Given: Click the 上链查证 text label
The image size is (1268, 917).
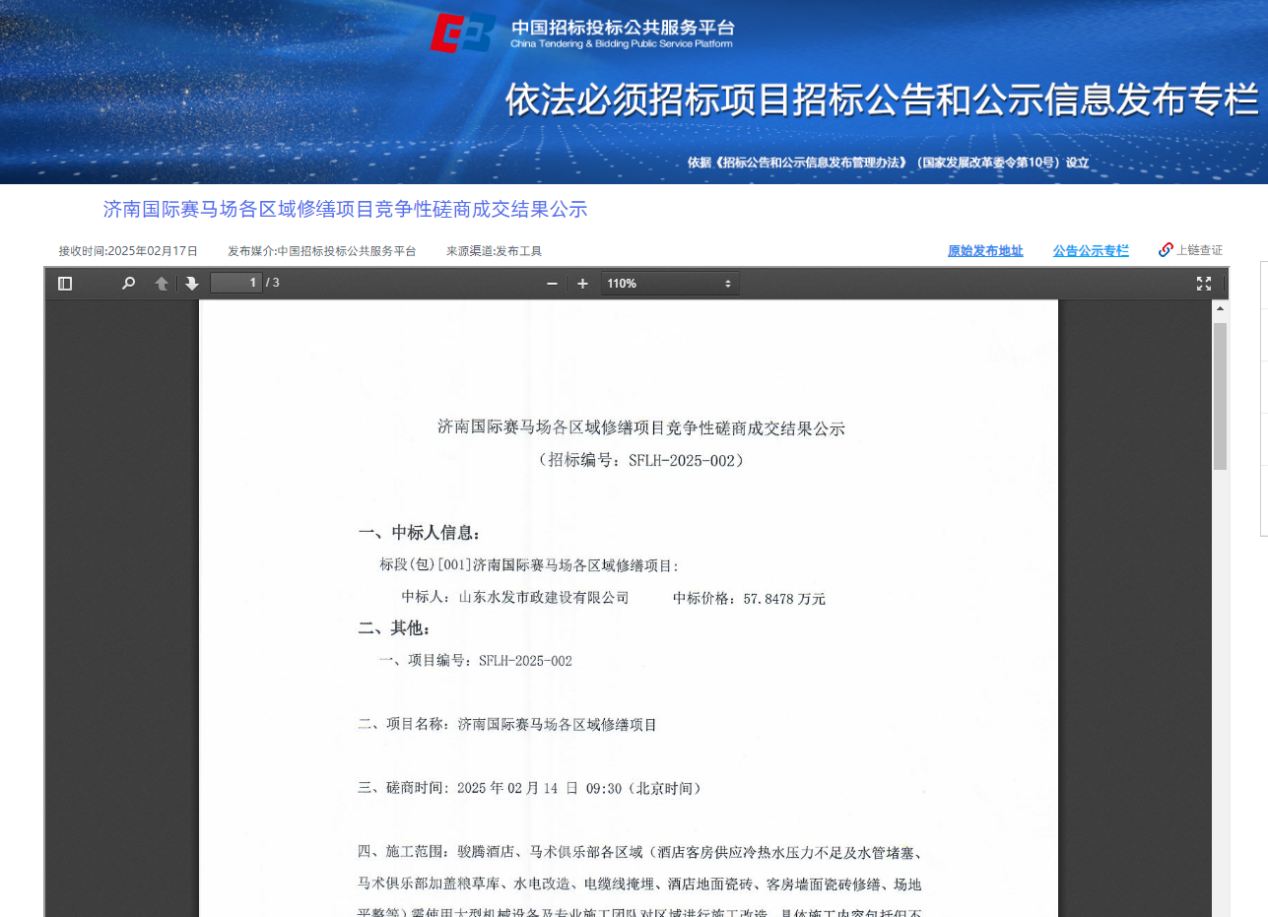Looking at the screenshot, I should tap(1199, 250).
